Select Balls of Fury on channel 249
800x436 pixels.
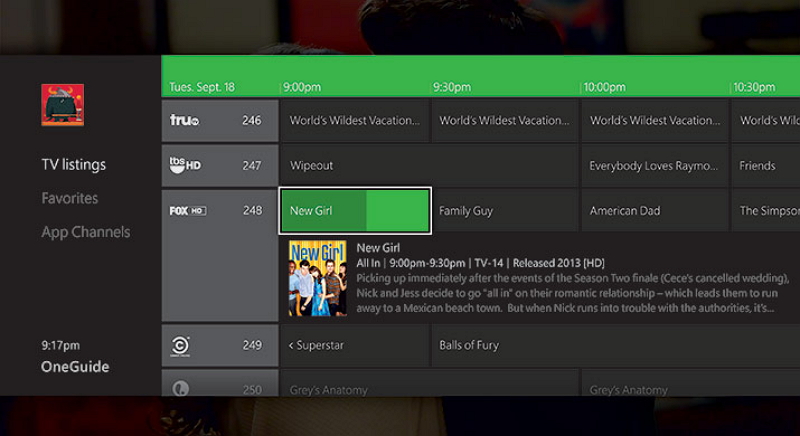616,345
